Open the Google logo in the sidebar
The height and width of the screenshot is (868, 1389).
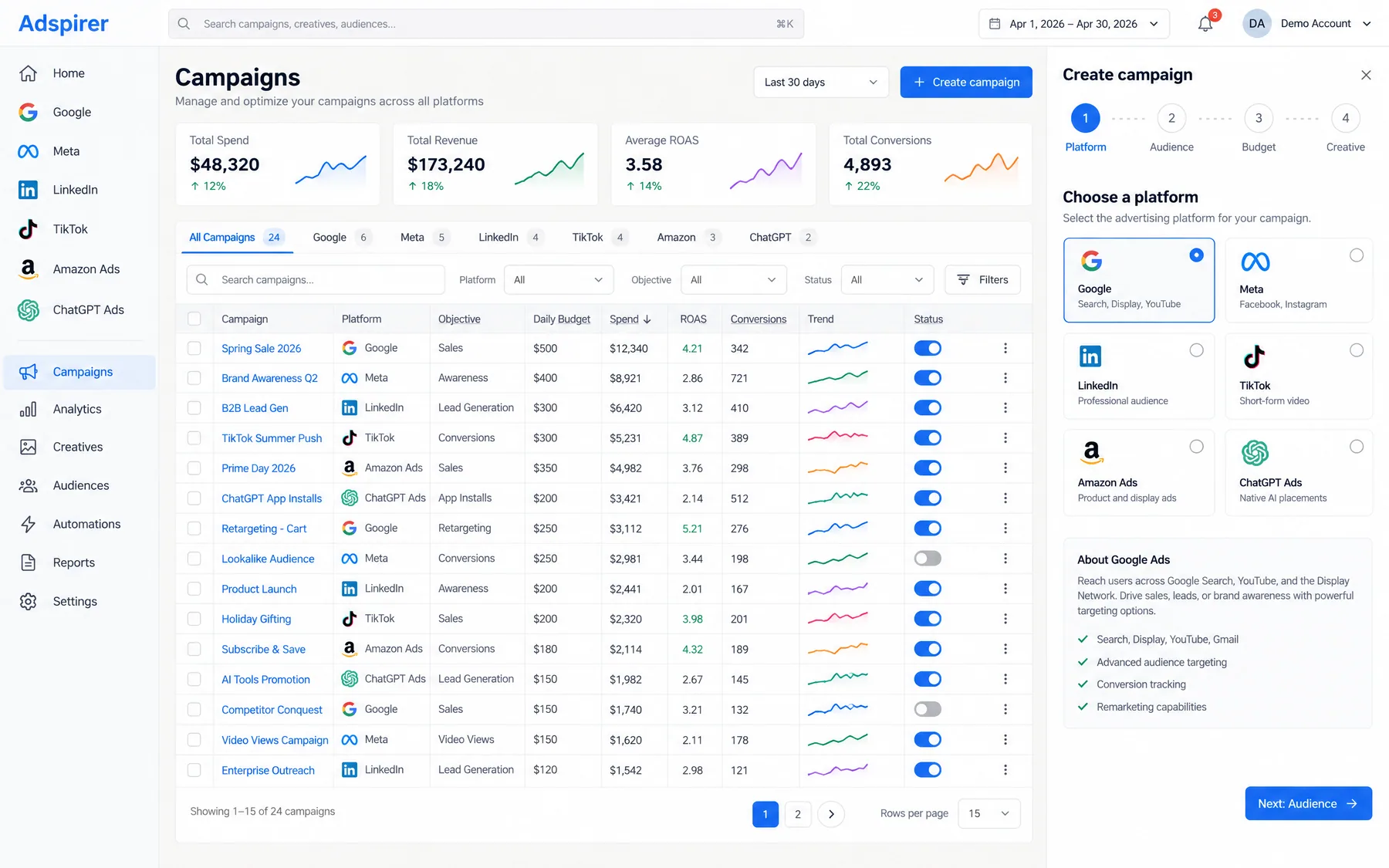pyautogui.click(x=29, y=112)
